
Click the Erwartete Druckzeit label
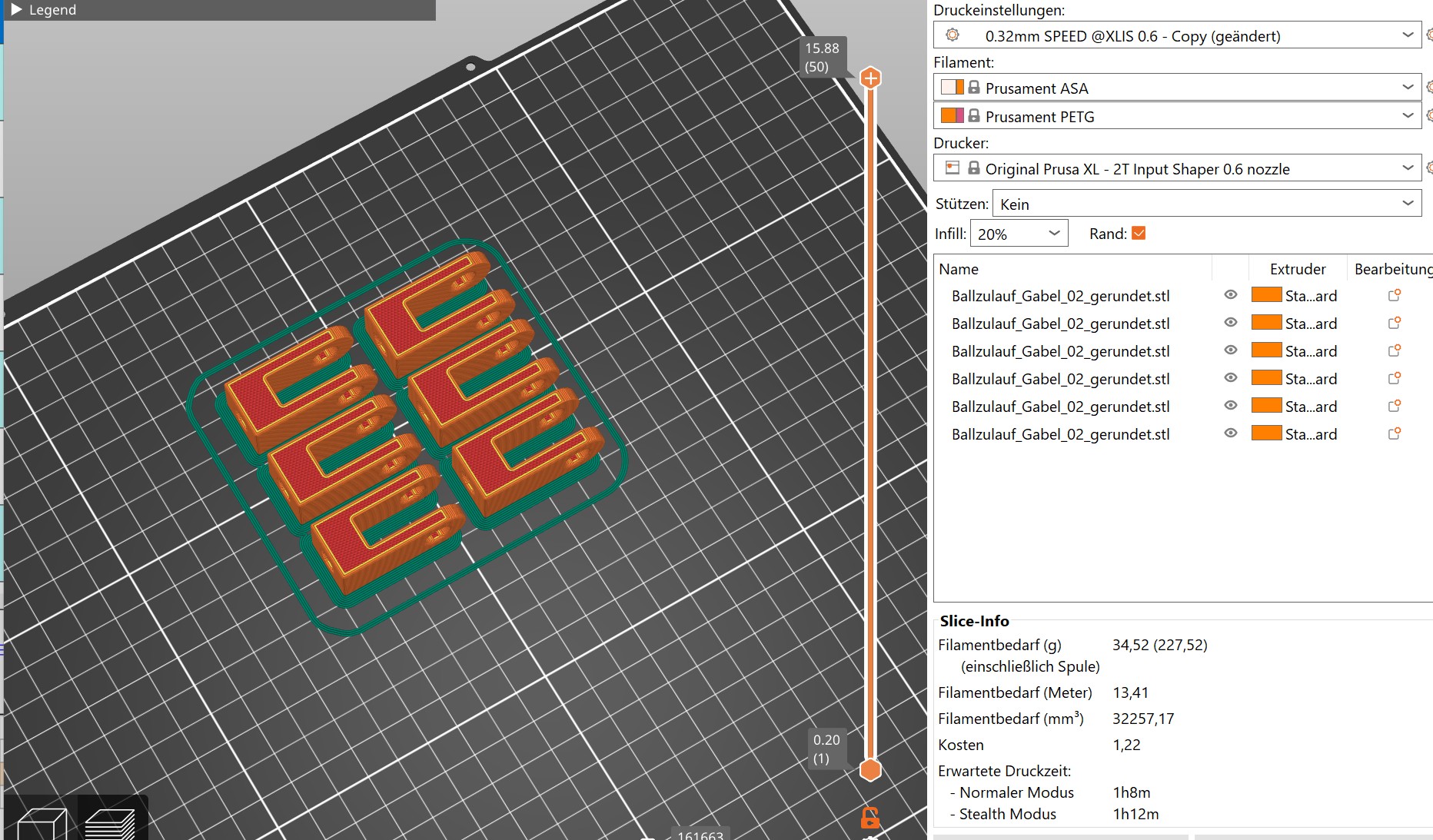[1004, 771]
